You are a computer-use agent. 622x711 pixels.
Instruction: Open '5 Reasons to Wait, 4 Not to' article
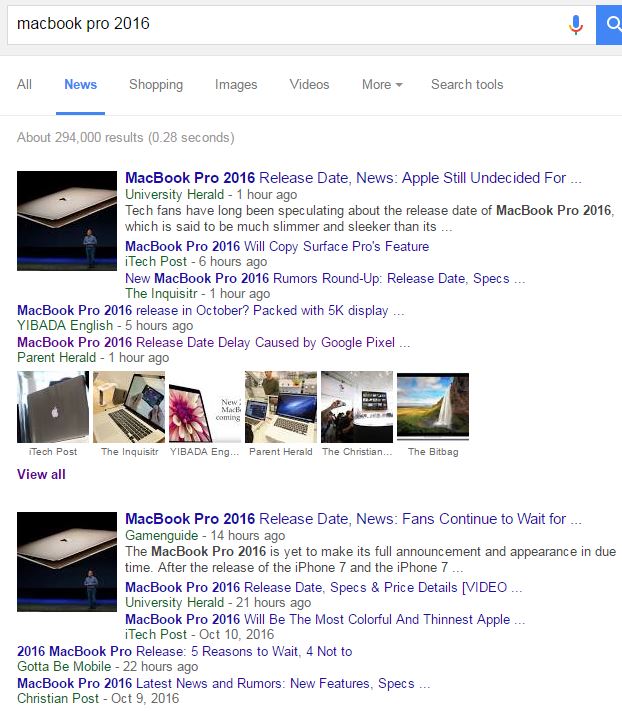[185, 651]
